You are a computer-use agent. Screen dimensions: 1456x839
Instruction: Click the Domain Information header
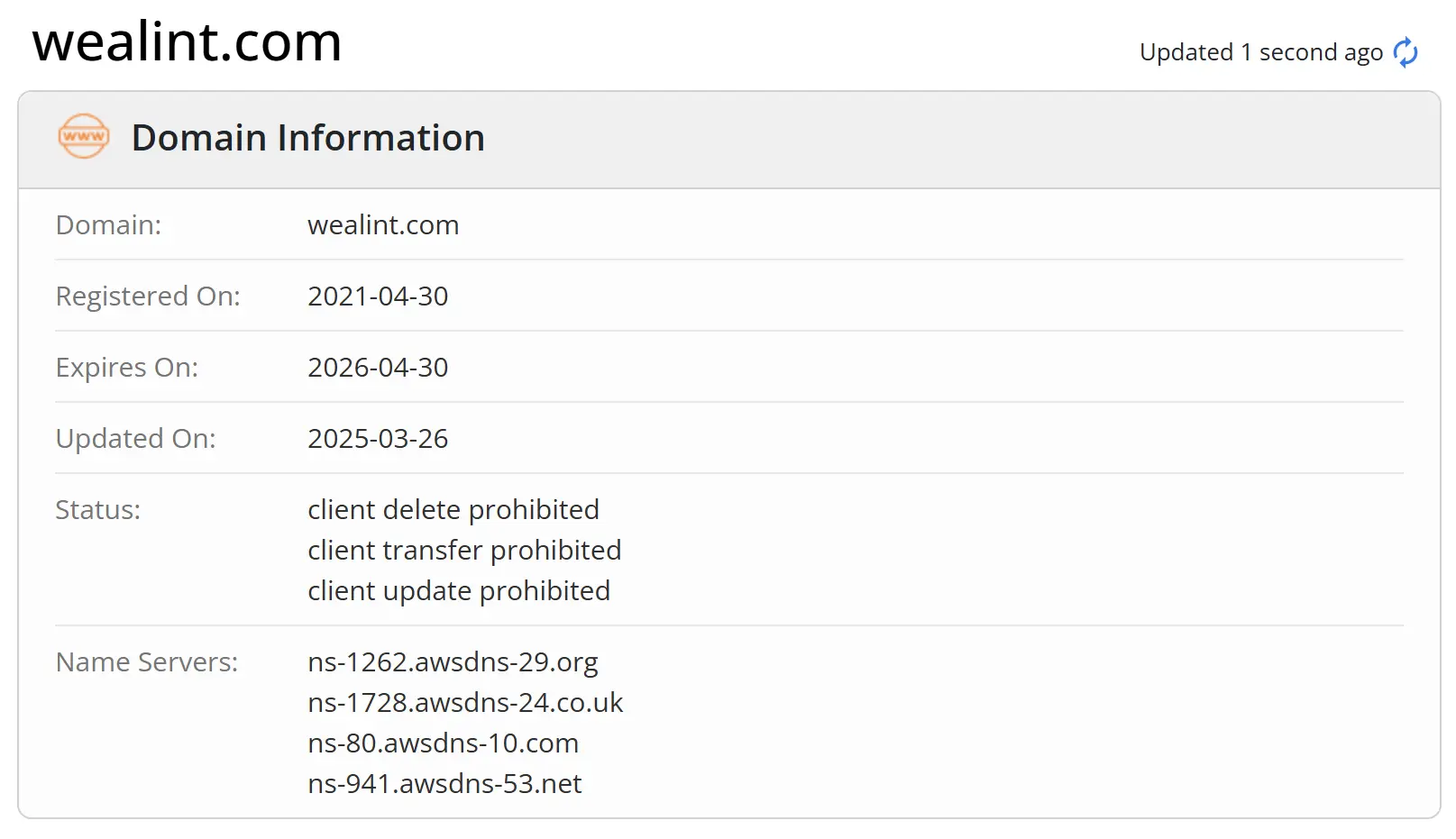pos(307,137)
